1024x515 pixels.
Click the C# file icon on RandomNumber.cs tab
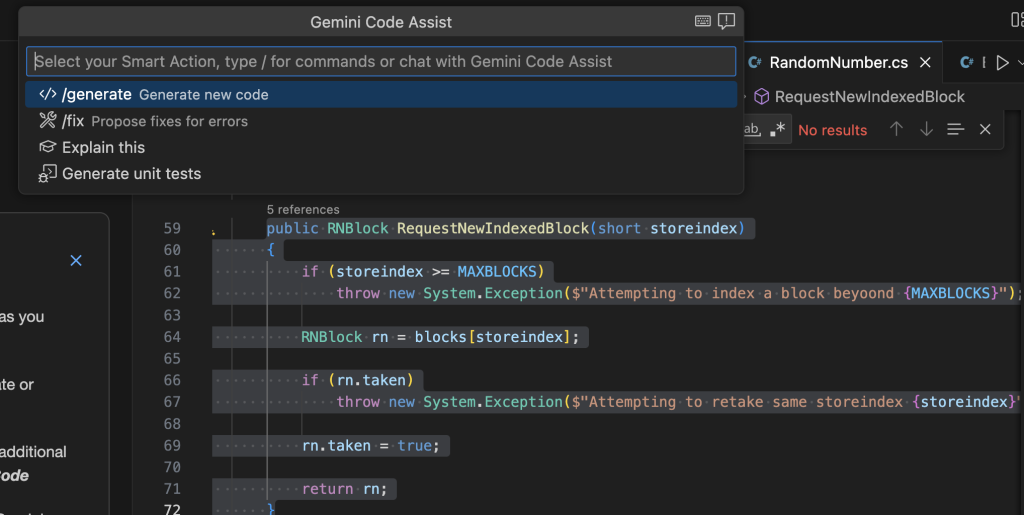click(755, 62)
